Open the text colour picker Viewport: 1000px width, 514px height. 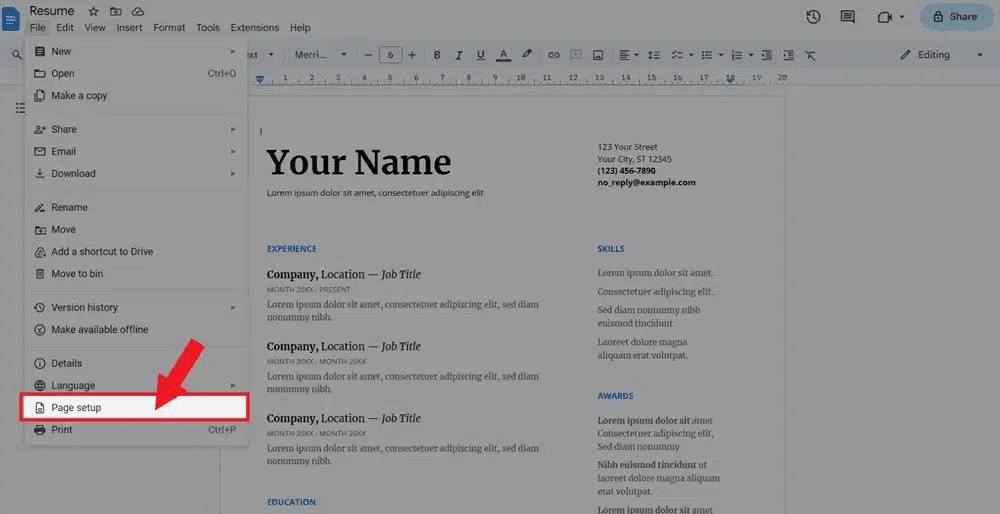pyautogui.click(x=503, y=55)
